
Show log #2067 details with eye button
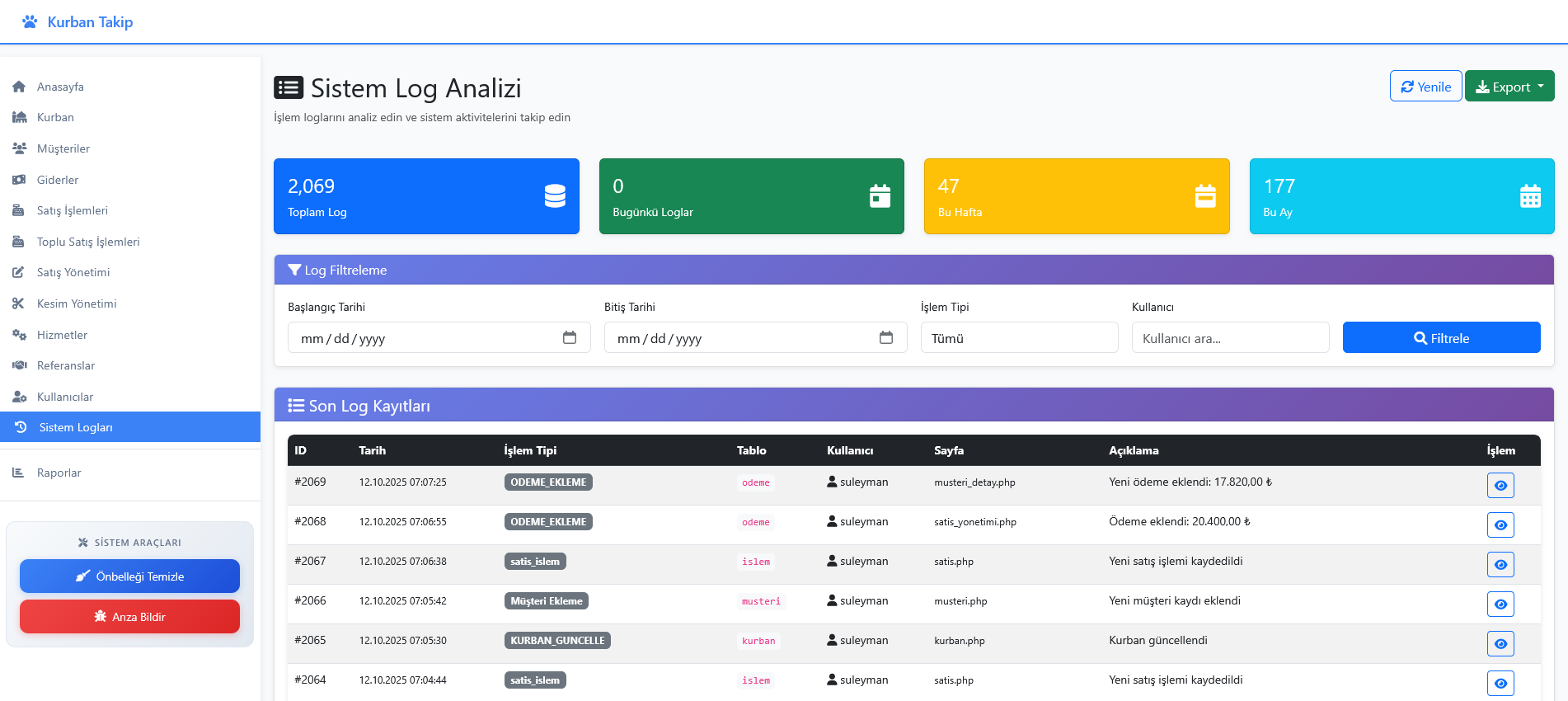pos(1500,565)
